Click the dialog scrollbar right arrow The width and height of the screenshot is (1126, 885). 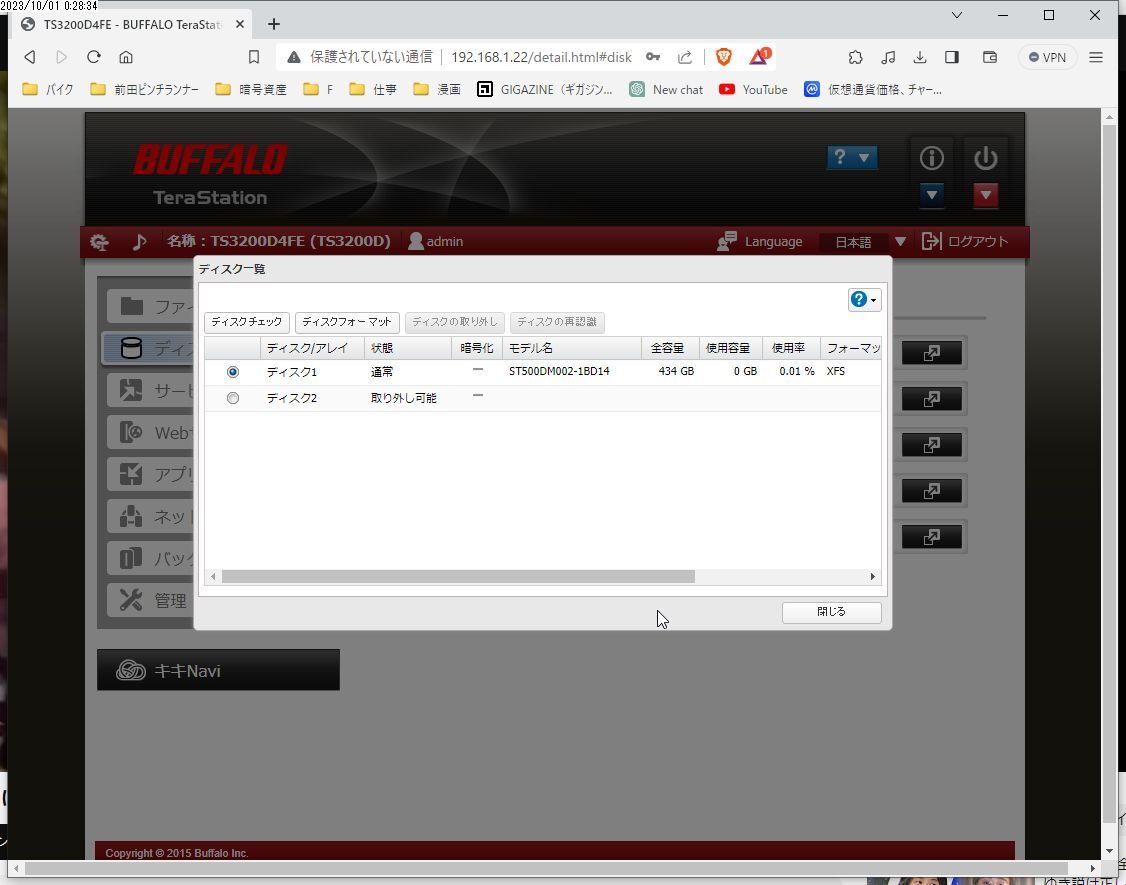(873, 577)
